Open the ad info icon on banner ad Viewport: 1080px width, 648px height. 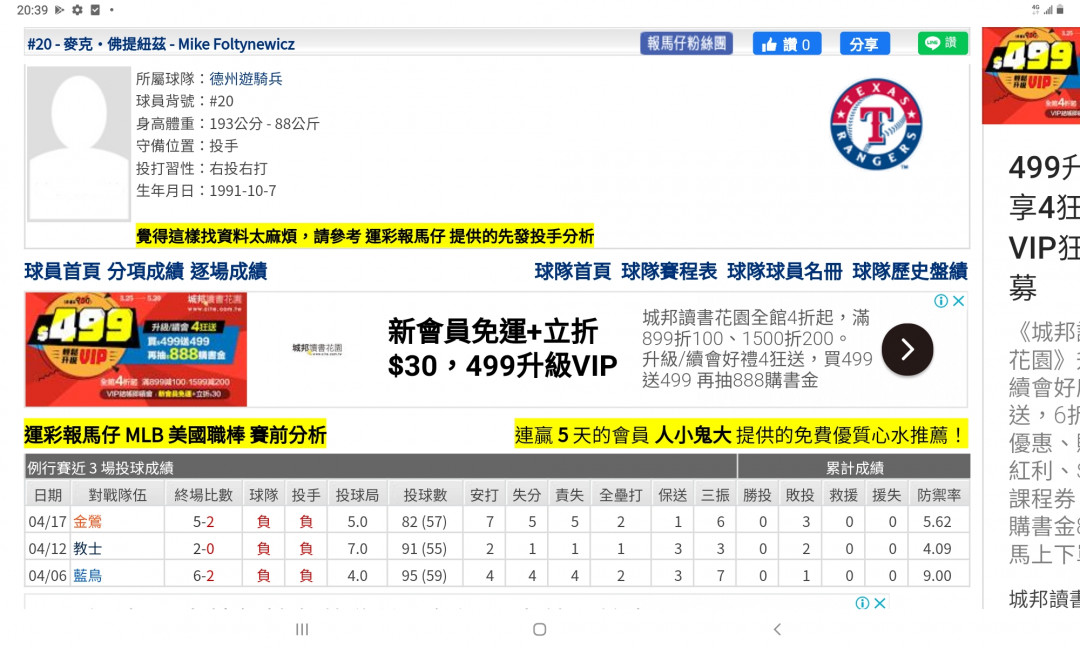pyautogui.click(x=941, y=301)
